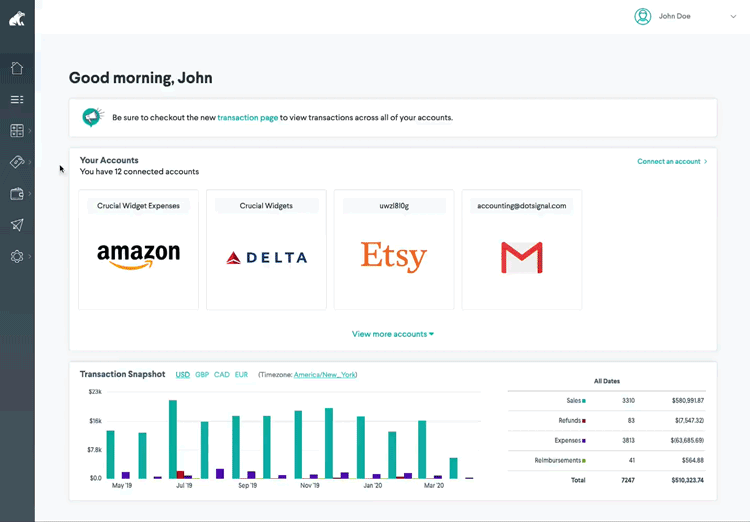Click Connect an account link
The width and height of the screenshot is (750, 522).
click(x=671, y=161)
